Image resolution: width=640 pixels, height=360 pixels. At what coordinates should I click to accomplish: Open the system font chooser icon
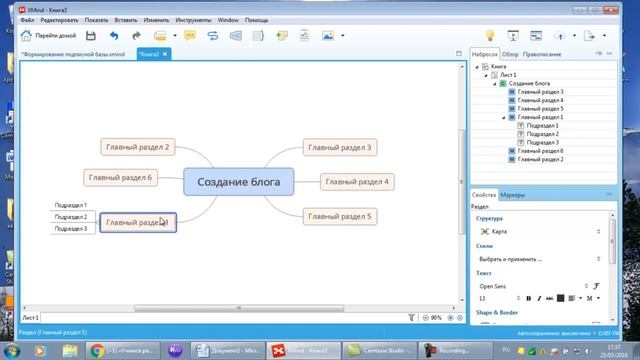tap(596, 286)
